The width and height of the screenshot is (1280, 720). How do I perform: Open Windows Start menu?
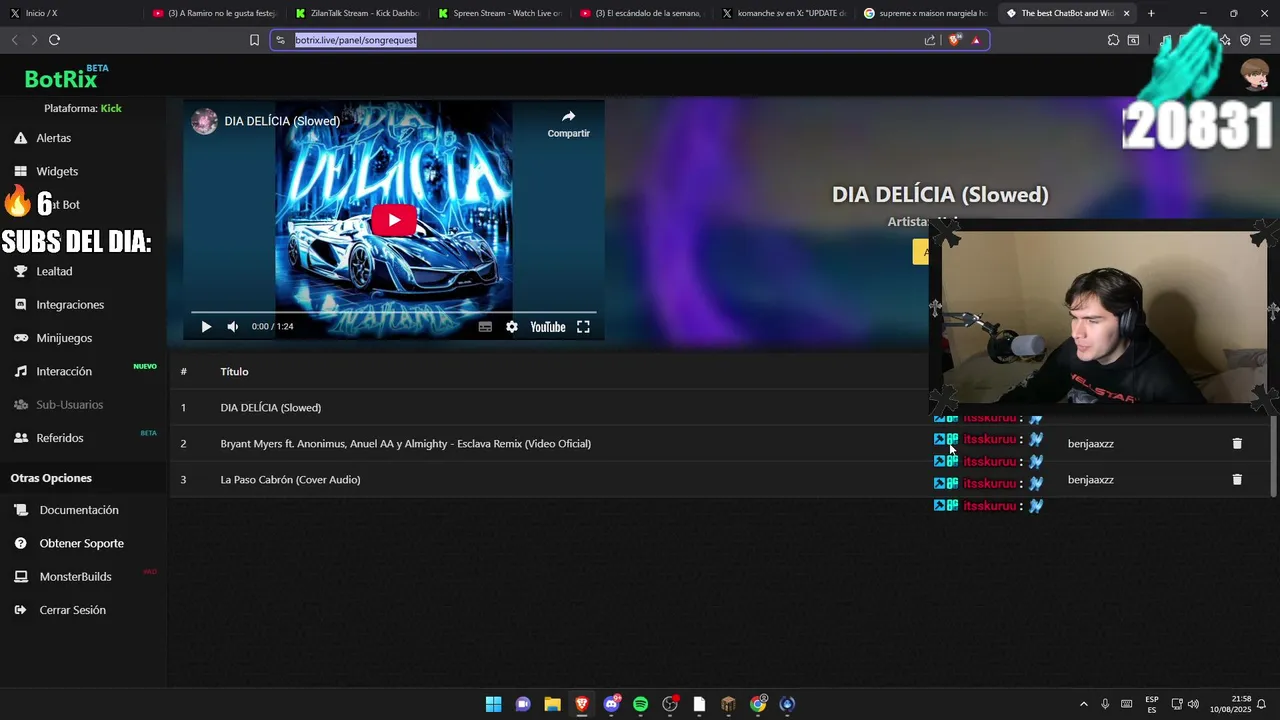pyautogui.click(x=493, y=704)
